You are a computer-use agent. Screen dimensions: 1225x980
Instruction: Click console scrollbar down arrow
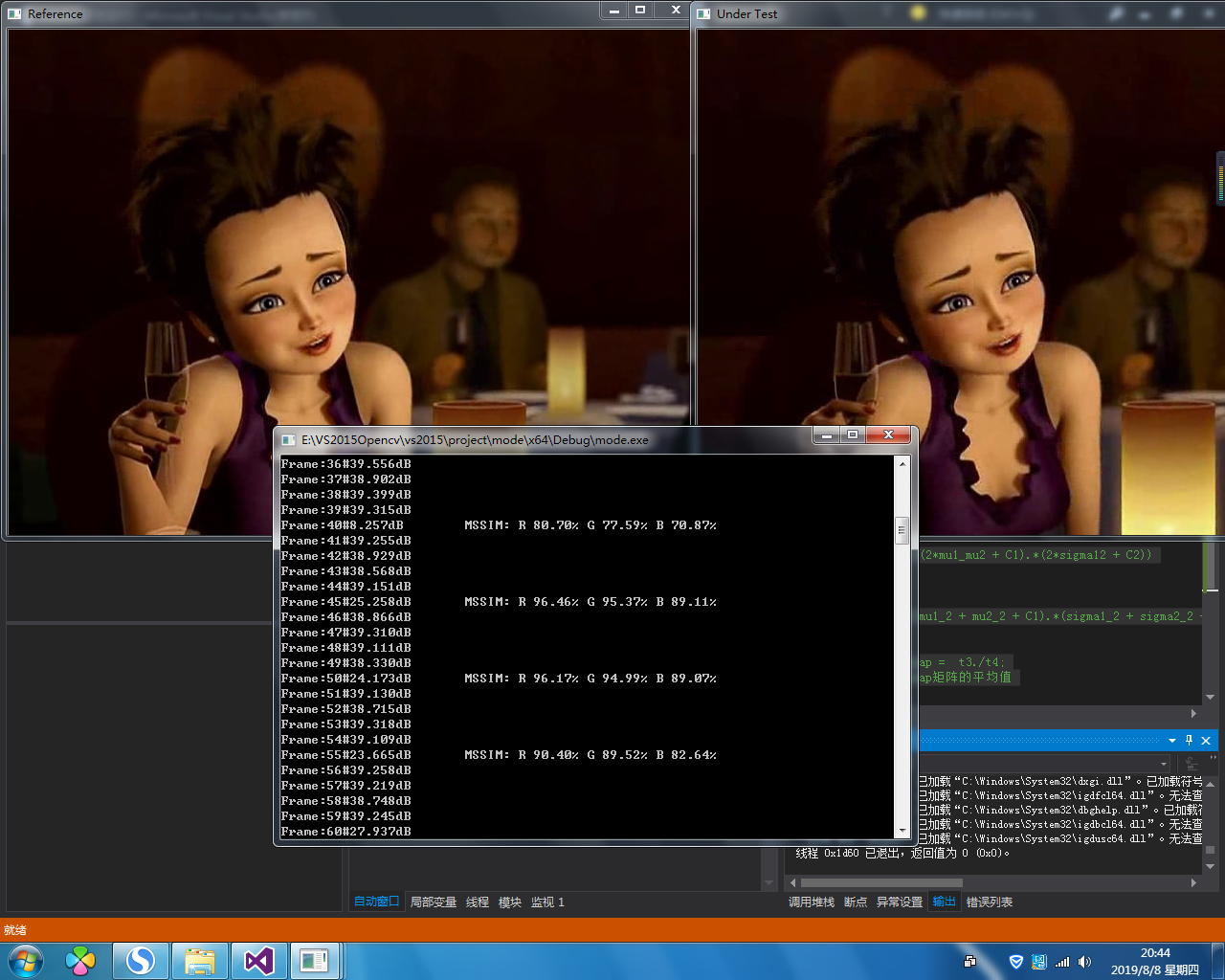pos(902,831)
